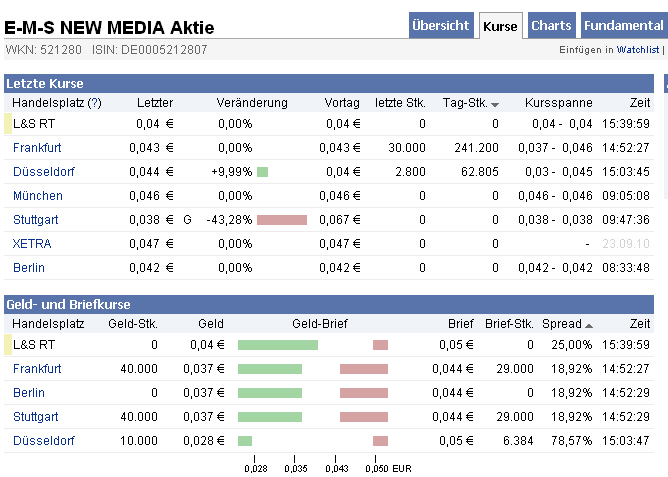Viewport: 668px width, 477px height.
Task: Click the Geld-Brief column header
Action: click(x=320, y=324)
